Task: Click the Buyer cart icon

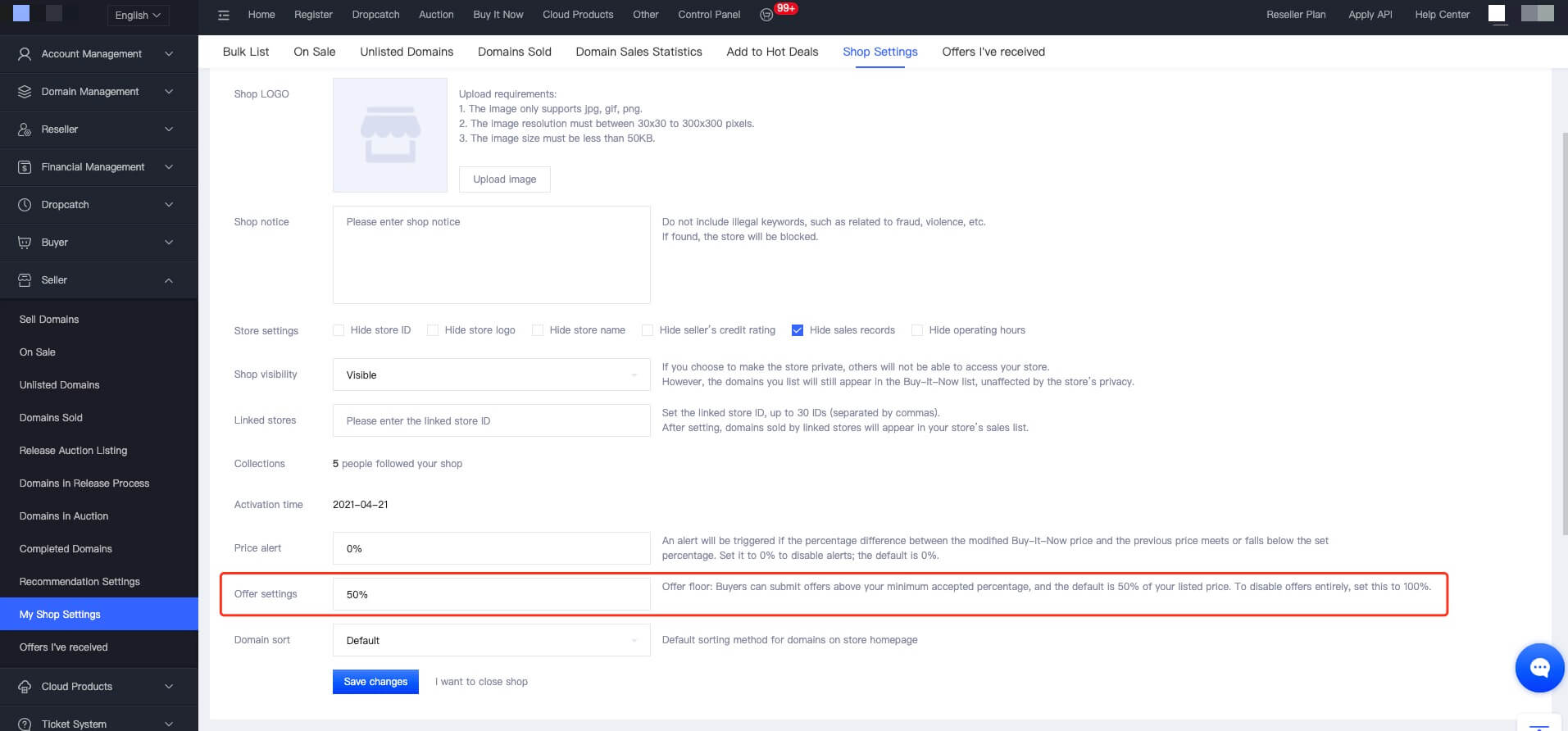Action: point(25,243)
